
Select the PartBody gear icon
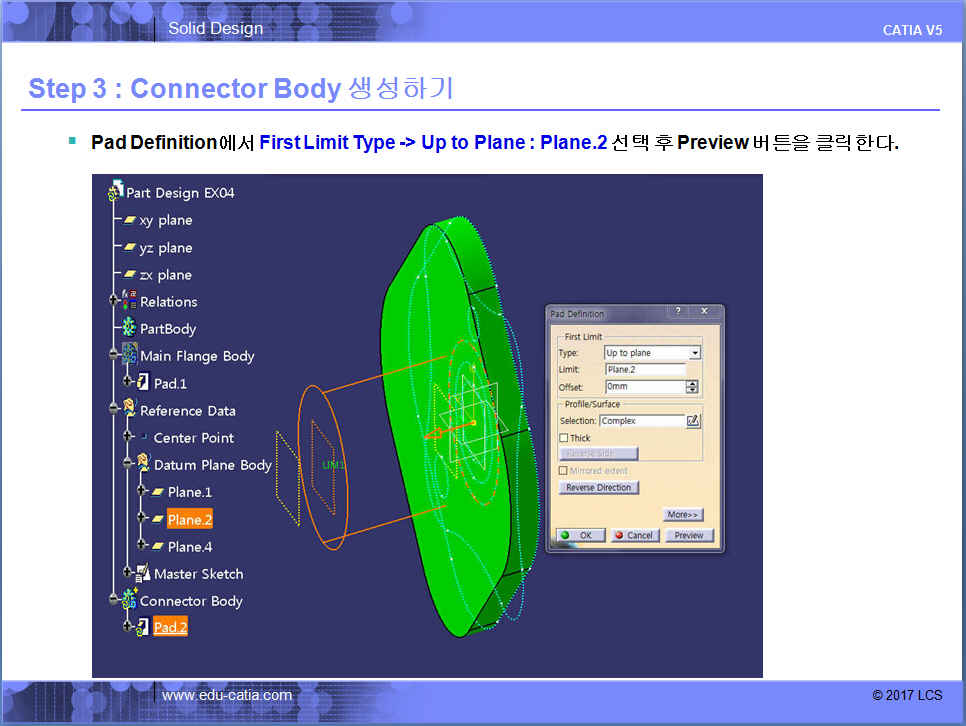(x=130, y=329)
